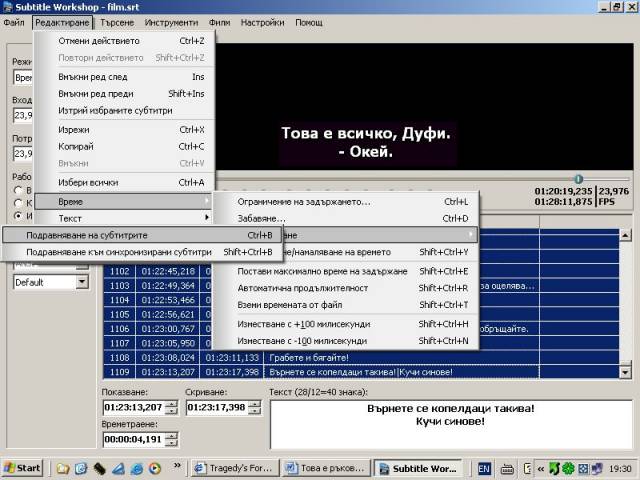The width and height of the screenshot is (640, 480).
Task: Choose Постави максимално време на задържане
Action: [x=345, y=271]
